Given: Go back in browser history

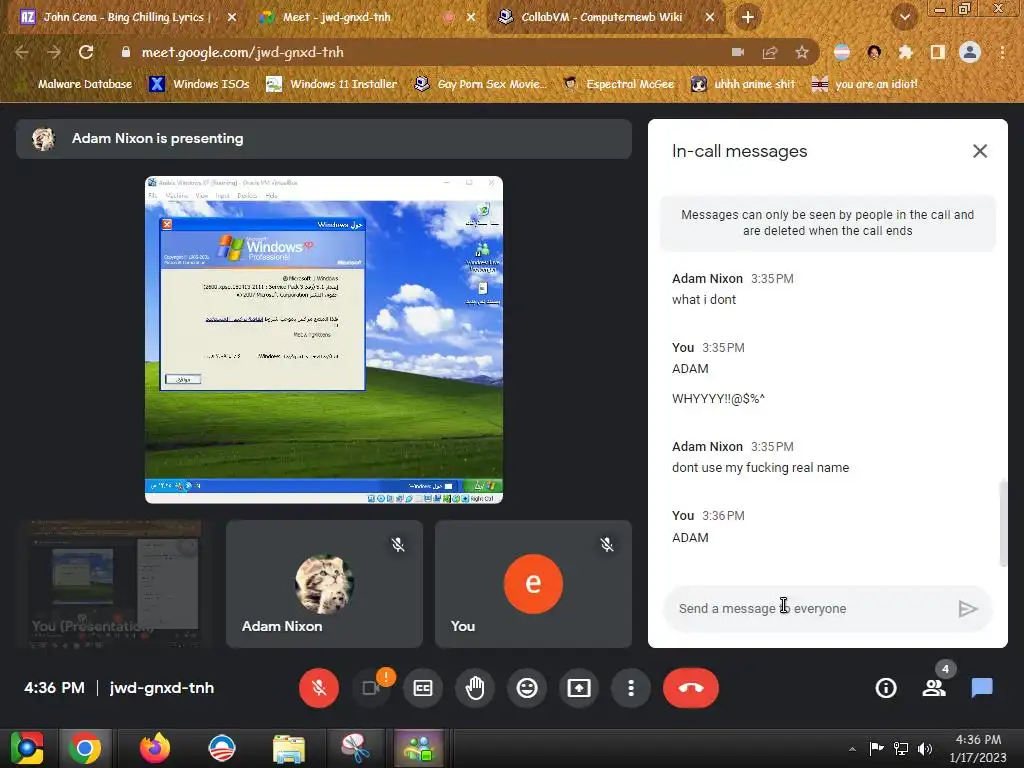Looking at the screenshot, I should click(x=22, y=52).
